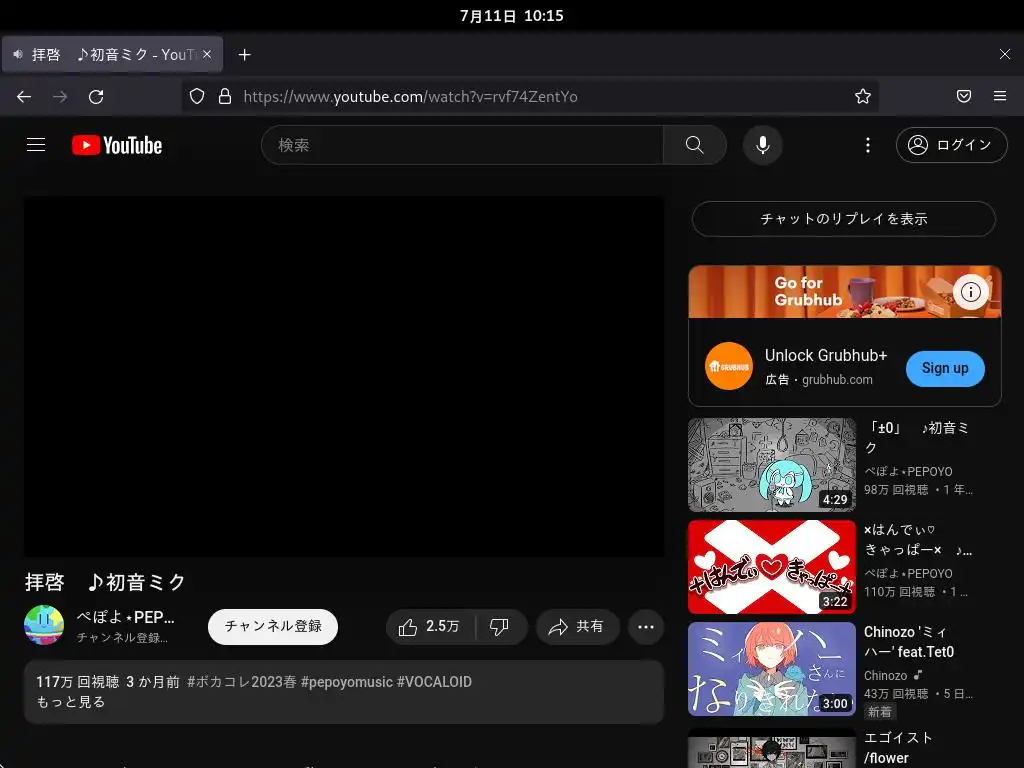
Task: Open ぺぽよ⋆PEP... channel name link
Action: click(x=125, y=617)
